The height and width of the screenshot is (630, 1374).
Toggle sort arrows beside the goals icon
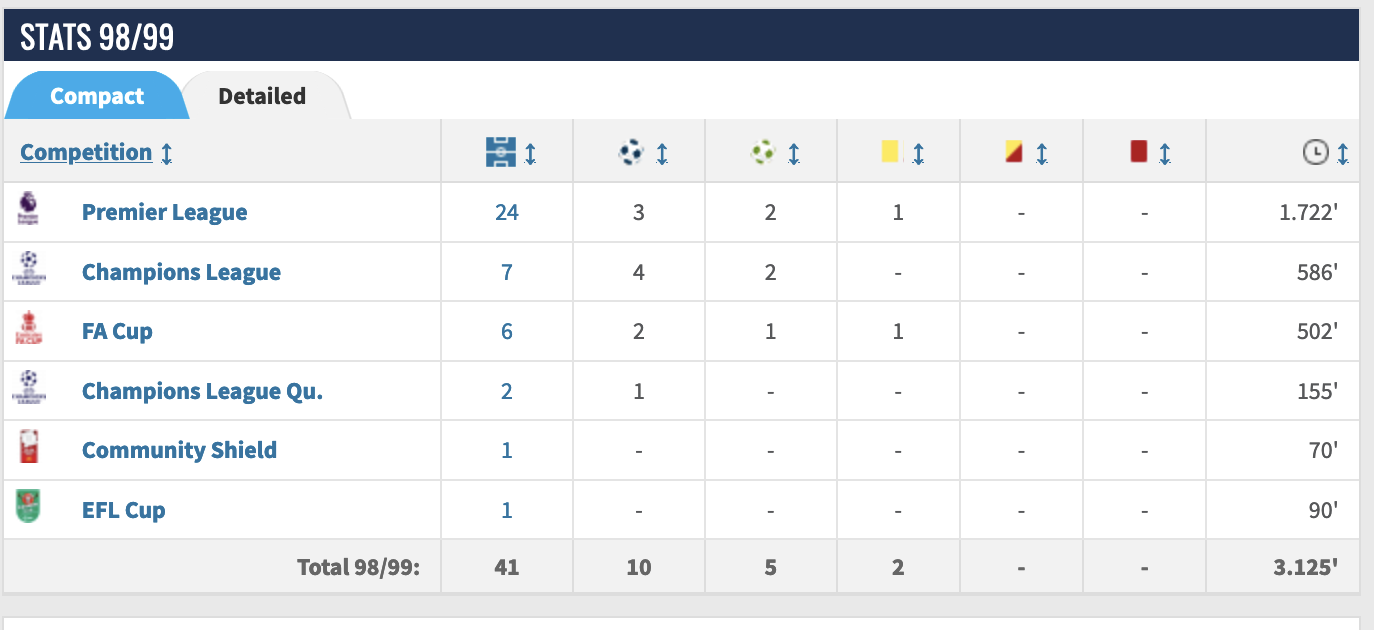pos(662,154)
